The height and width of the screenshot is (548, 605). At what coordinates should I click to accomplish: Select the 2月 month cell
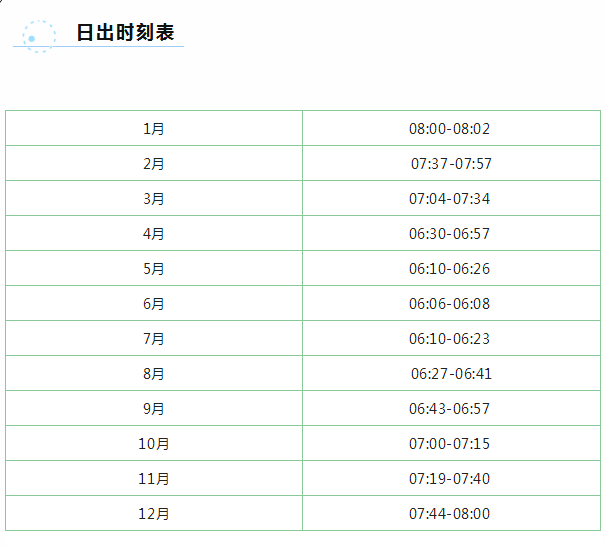154,163
